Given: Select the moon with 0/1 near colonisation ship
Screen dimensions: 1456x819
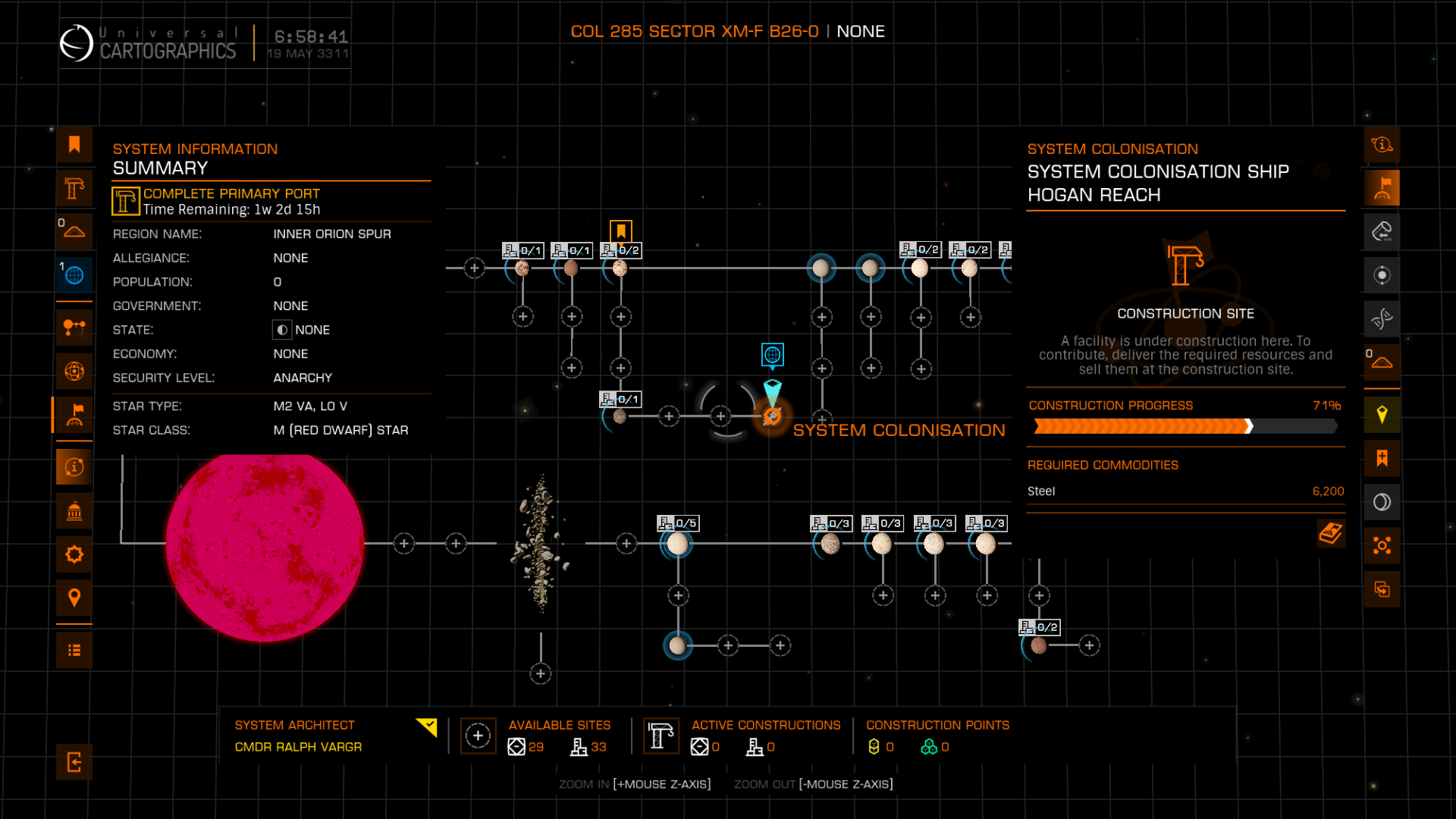Looking at the screenshot, I should (x=620, y=416).
